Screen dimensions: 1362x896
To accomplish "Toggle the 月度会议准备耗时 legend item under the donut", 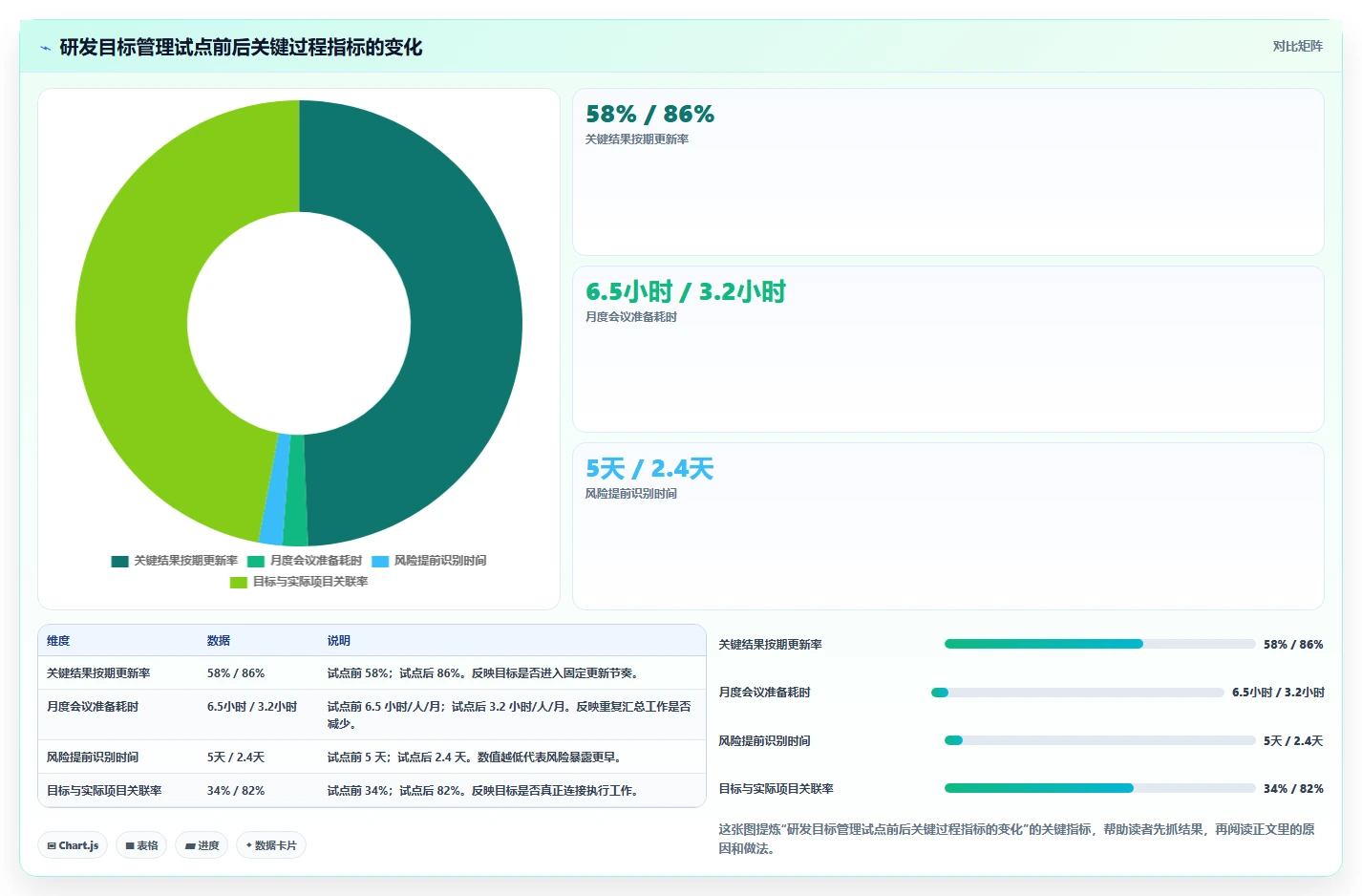I will tap(305, 561).
